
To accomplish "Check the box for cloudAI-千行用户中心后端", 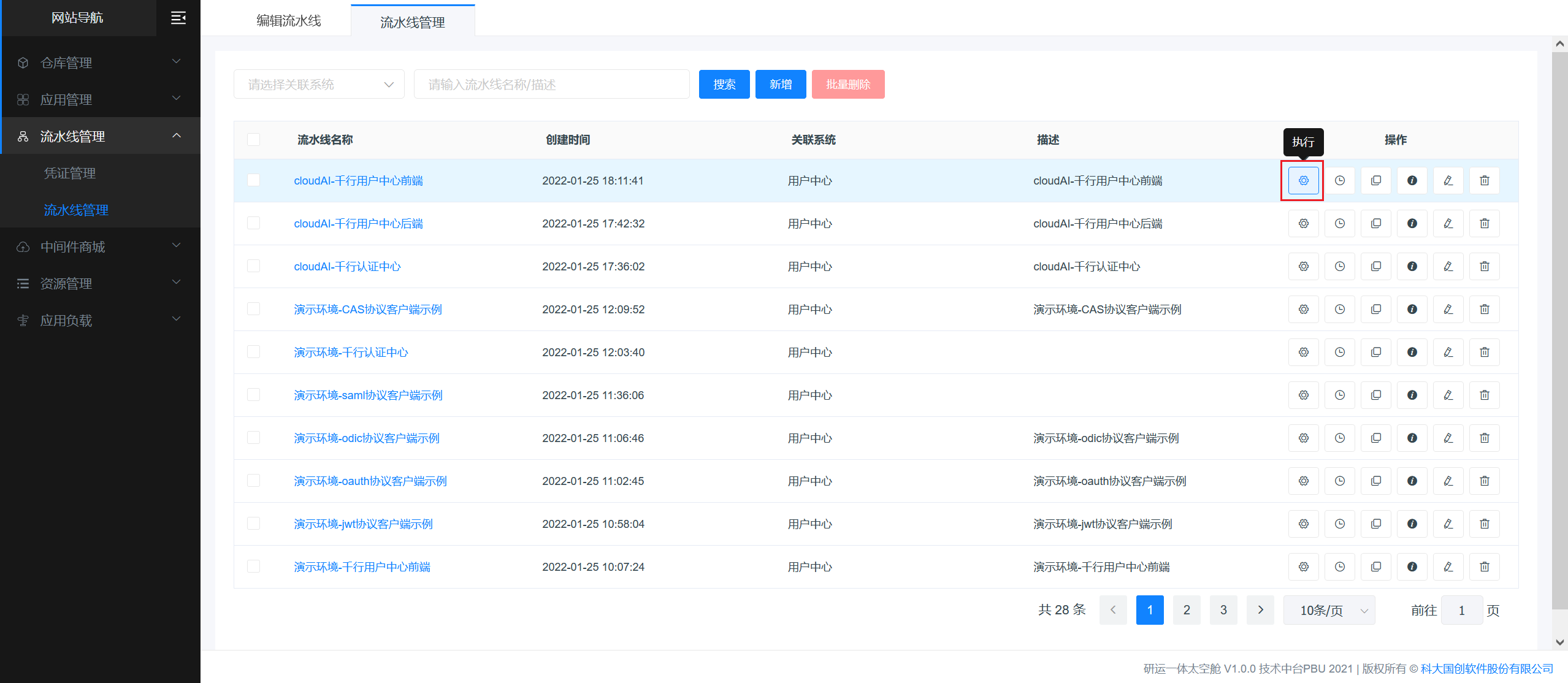I will pyautogui.click(x=253, y=223).
